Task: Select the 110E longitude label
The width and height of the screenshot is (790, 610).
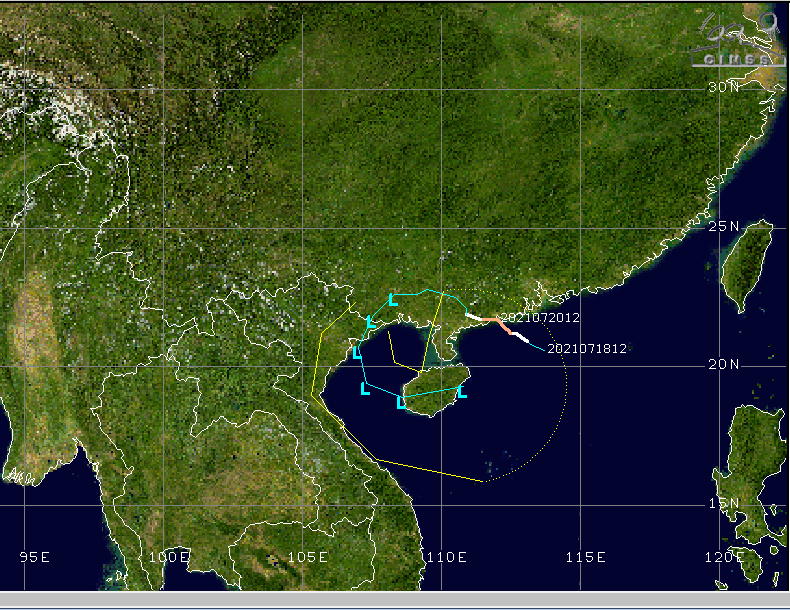Action: 445,556
